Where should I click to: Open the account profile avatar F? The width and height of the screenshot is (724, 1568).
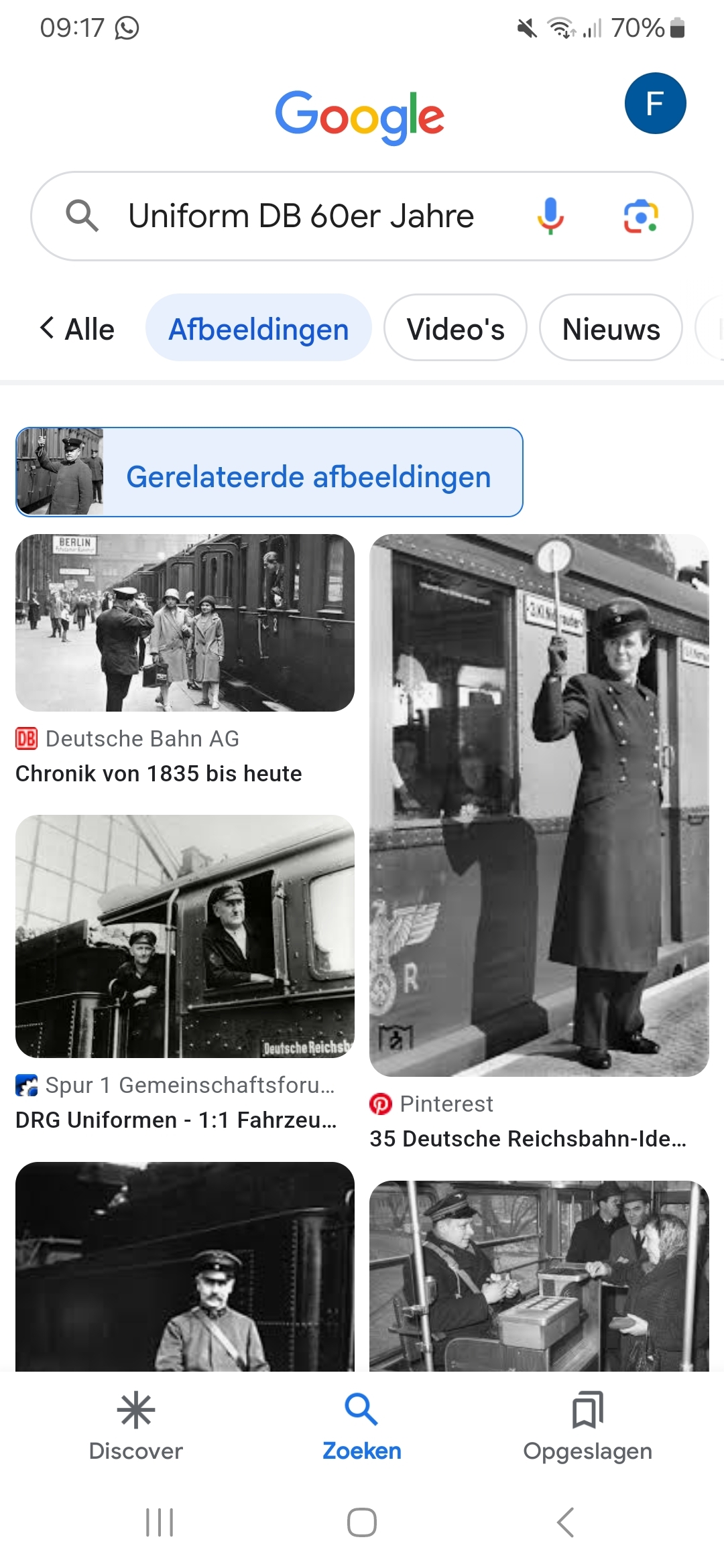[x=655, y=103]
